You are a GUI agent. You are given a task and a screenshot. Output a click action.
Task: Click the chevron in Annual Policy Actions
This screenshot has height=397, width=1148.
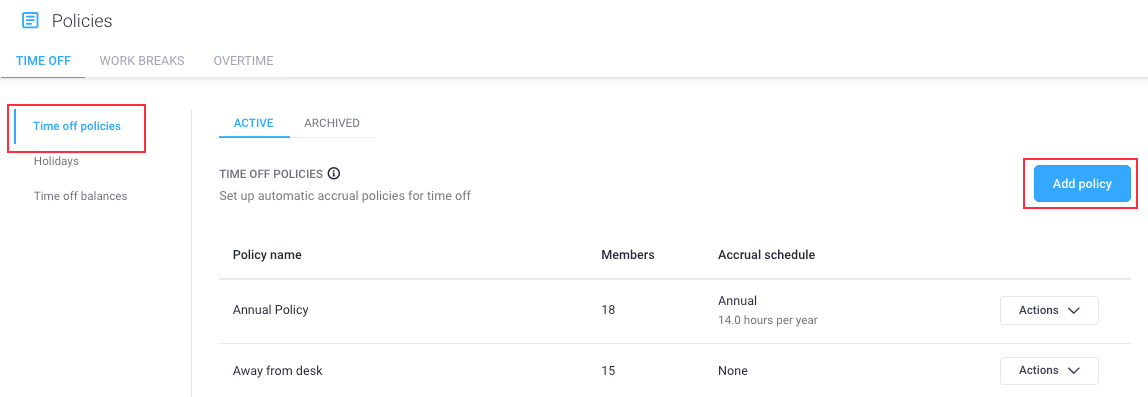tap(1074, 310)
